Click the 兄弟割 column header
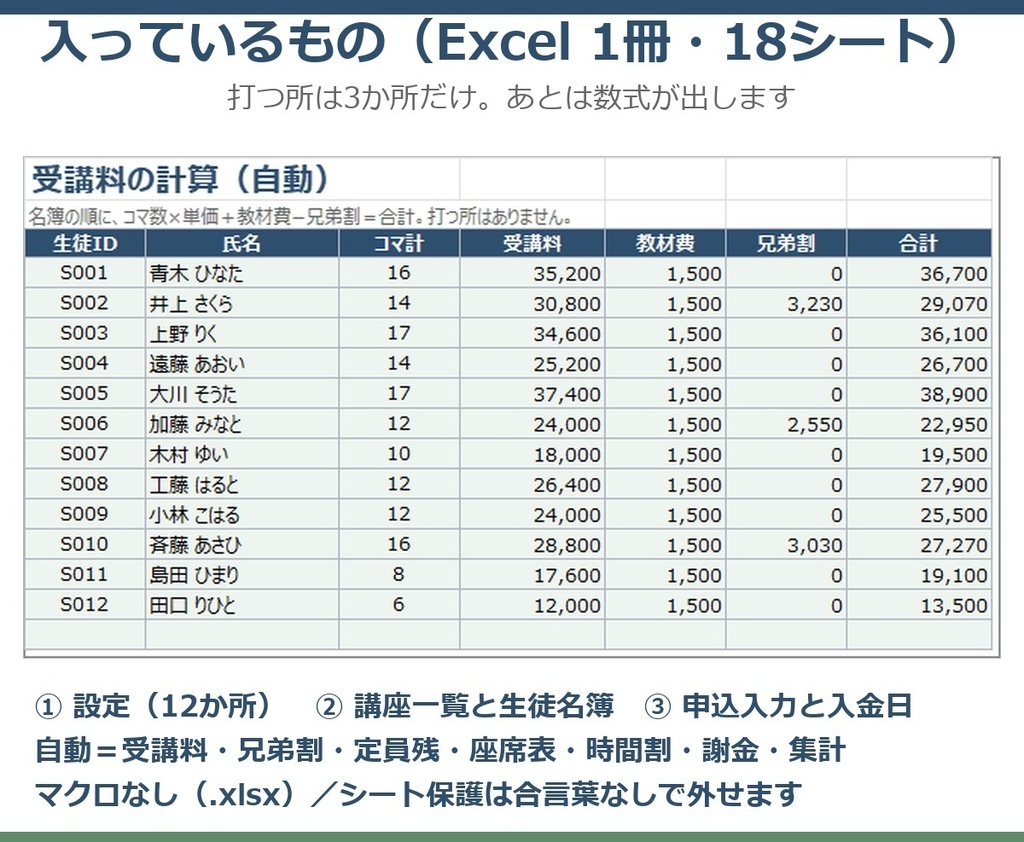 point(786,244)
